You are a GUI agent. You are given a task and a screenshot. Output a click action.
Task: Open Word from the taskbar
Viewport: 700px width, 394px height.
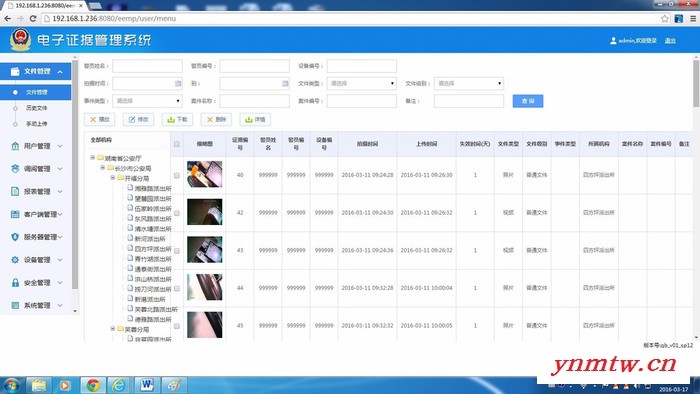tap(146, 385)
